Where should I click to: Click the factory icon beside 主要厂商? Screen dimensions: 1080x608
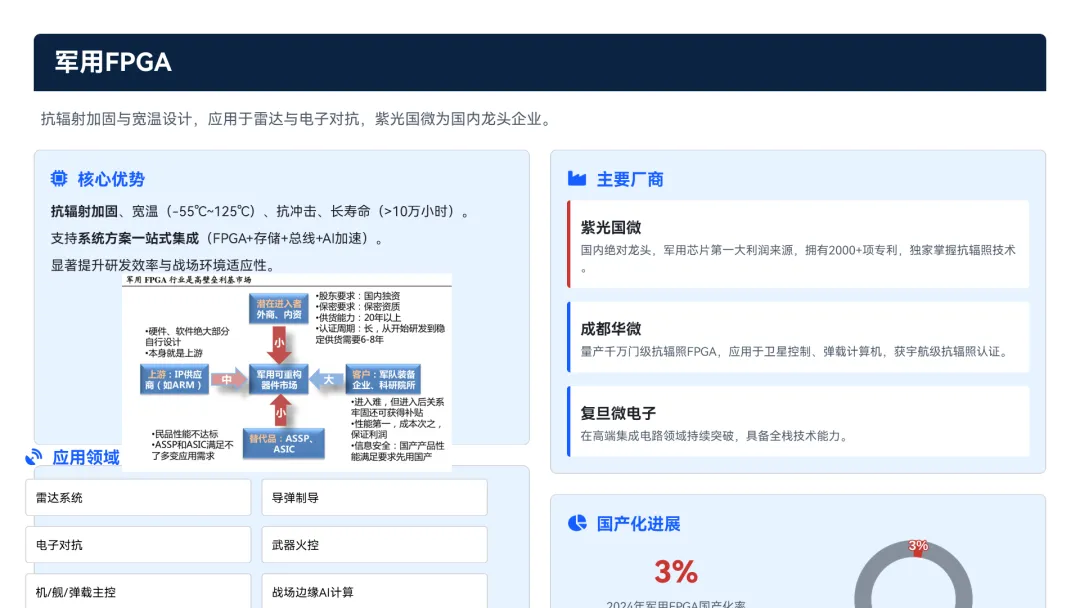pyautogui.click(x=577, y=179)
